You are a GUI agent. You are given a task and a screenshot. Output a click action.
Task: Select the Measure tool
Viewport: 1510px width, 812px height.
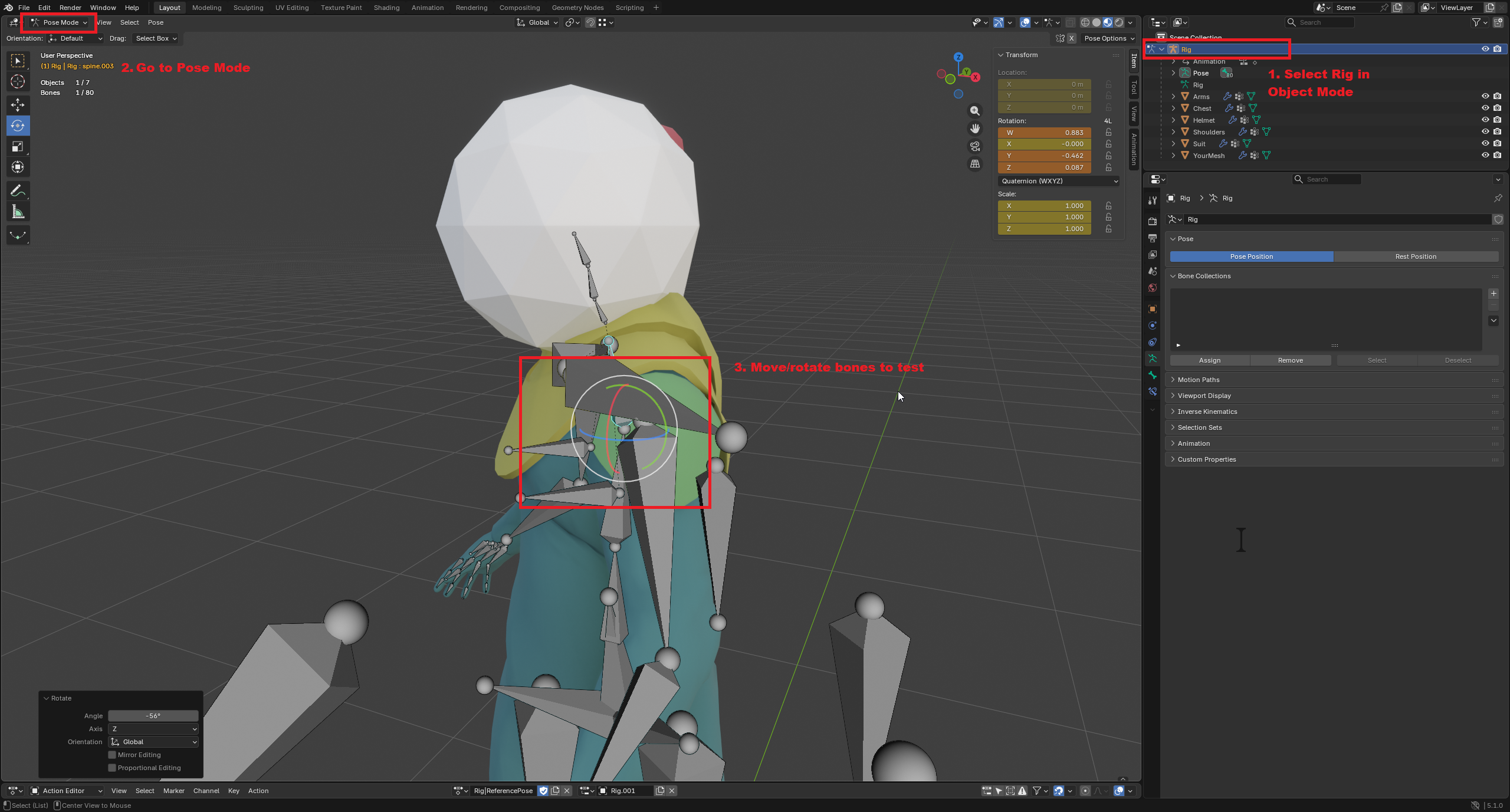click(x=18, y=212)
